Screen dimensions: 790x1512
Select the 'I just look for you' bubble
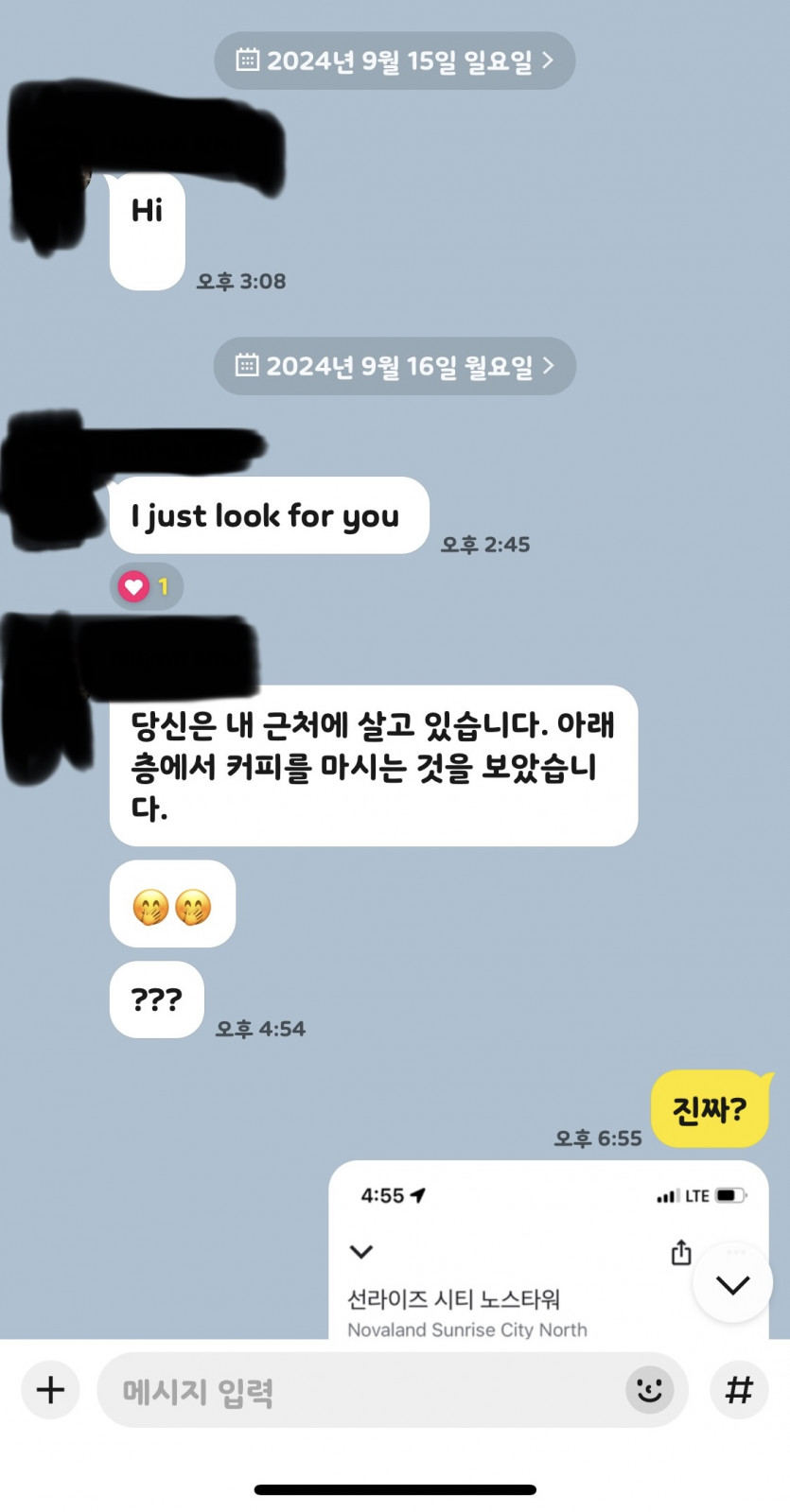(270, 515)
